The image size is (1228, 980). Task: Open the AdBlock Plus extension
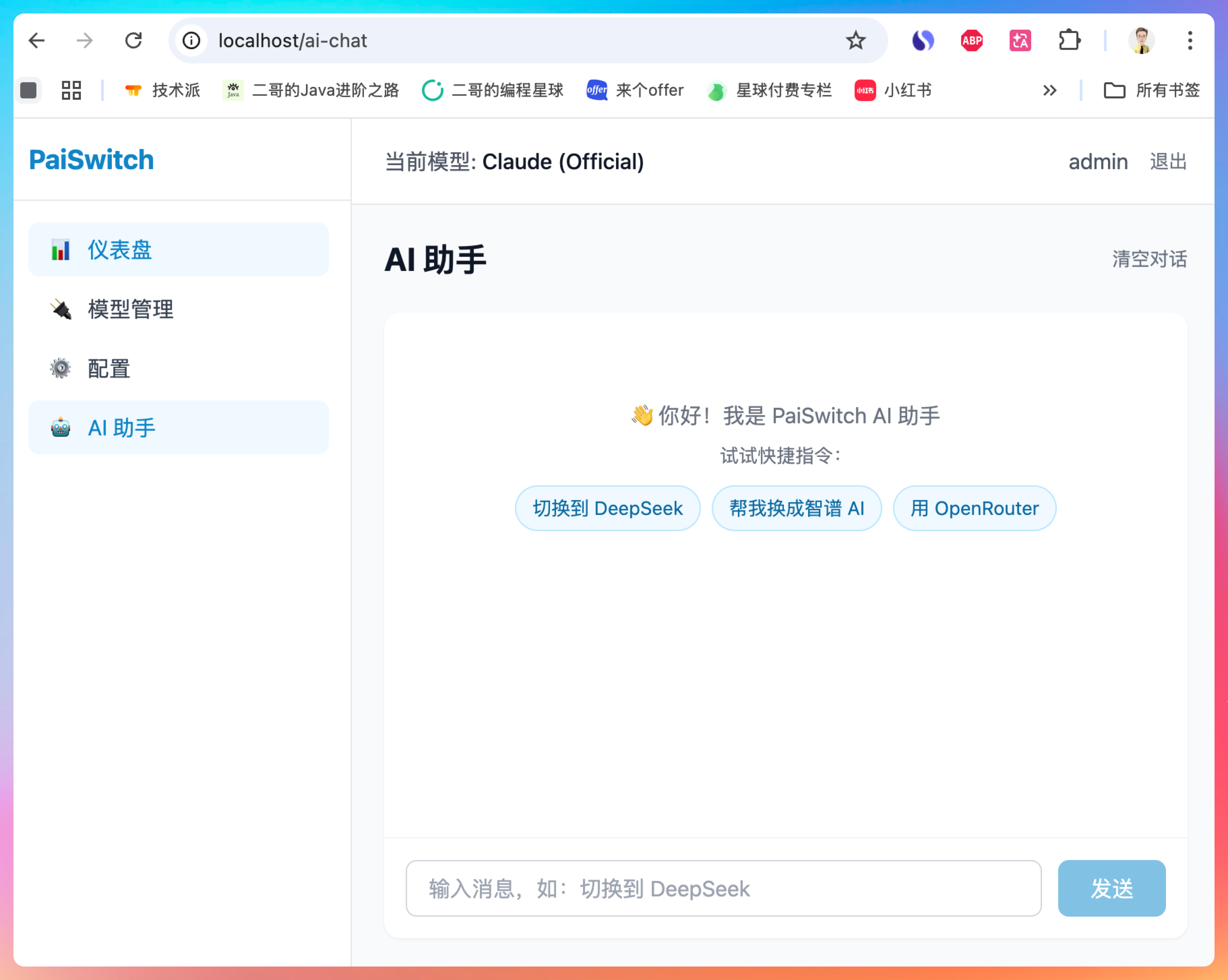click(971, 40)
